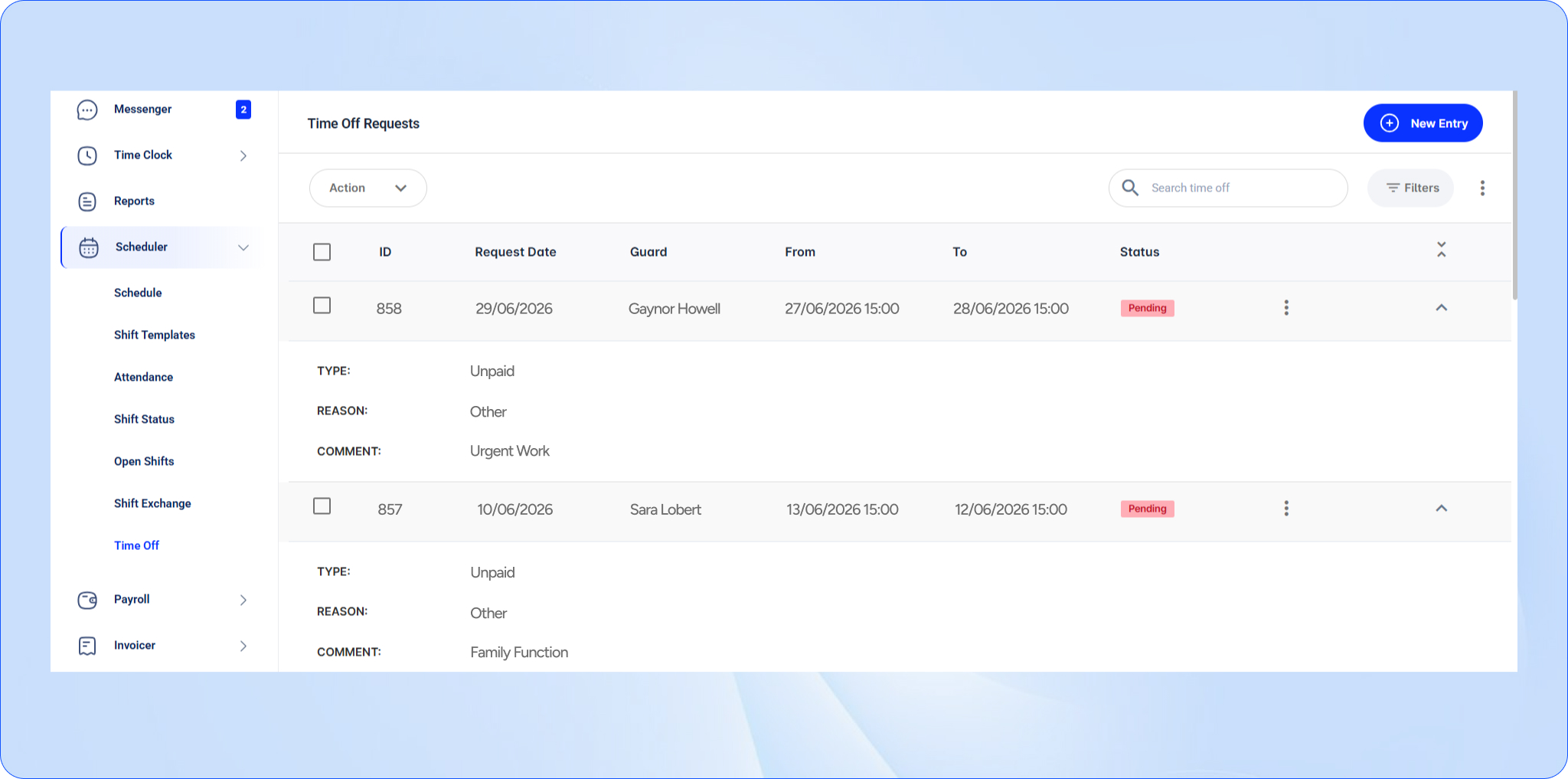Click Pending status of request 857

point(1147,509)
